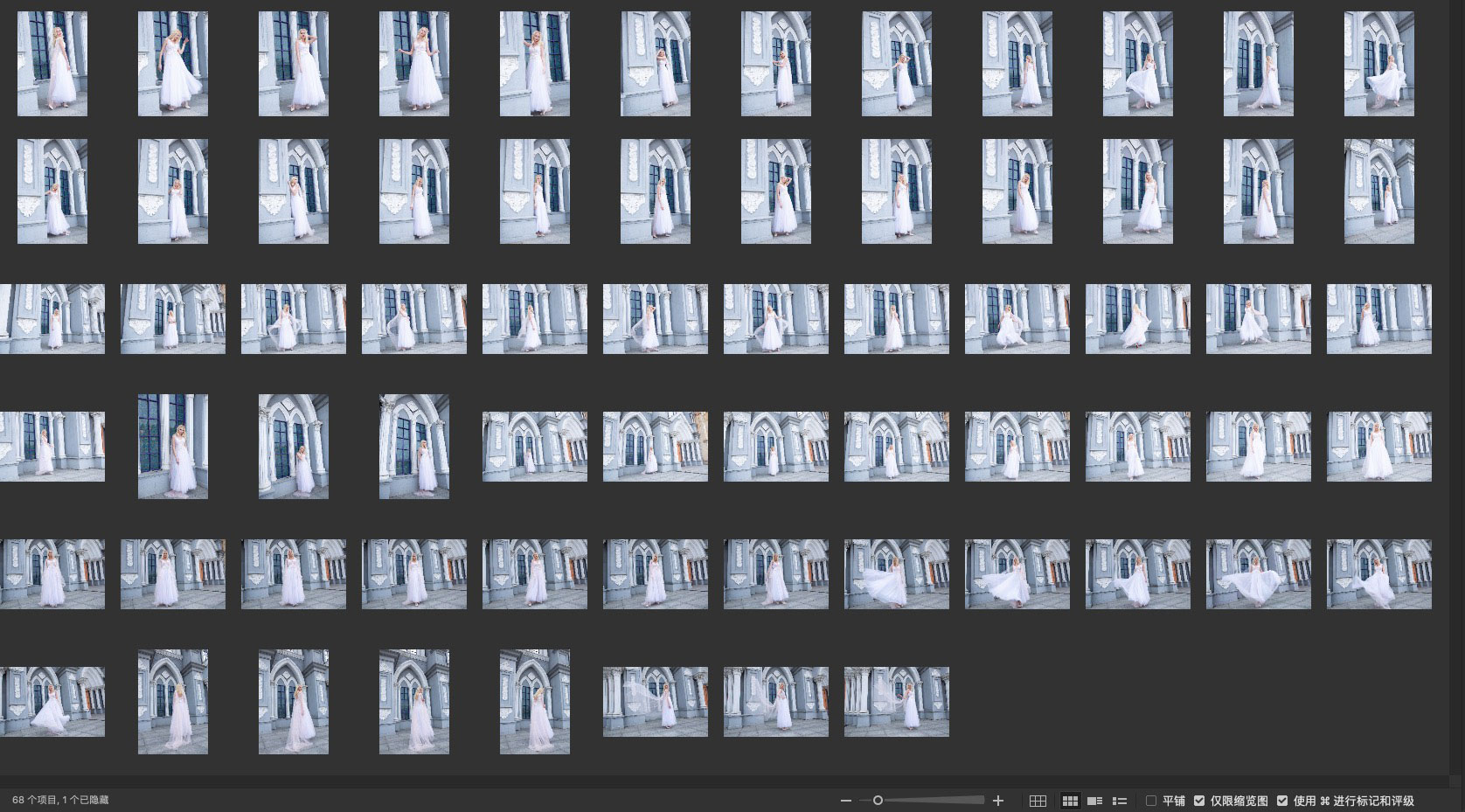Select the last thumbnail in the second row
The width and height of the screenshot is (1465, 812).
pyautogui.click(x=1378, y=191)
